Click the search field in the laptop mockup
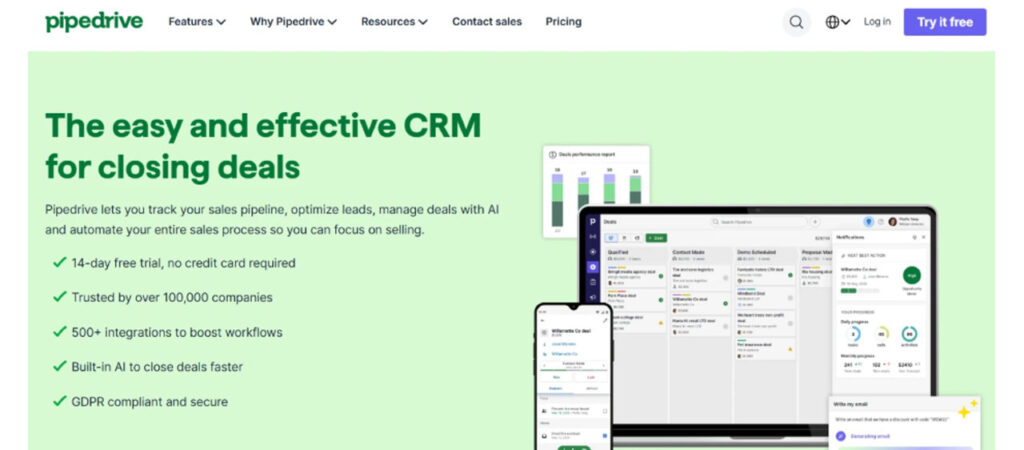The width and height of the screenshot is (1024, 450). click(x=760, y=222)
